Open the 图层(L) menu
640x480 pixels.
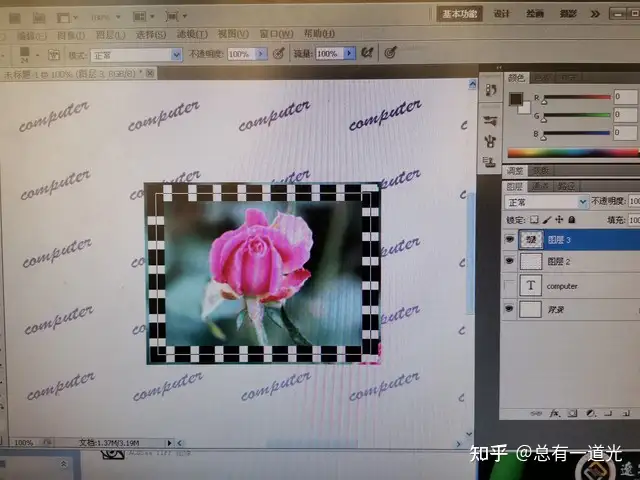click(x=110, y=35)
